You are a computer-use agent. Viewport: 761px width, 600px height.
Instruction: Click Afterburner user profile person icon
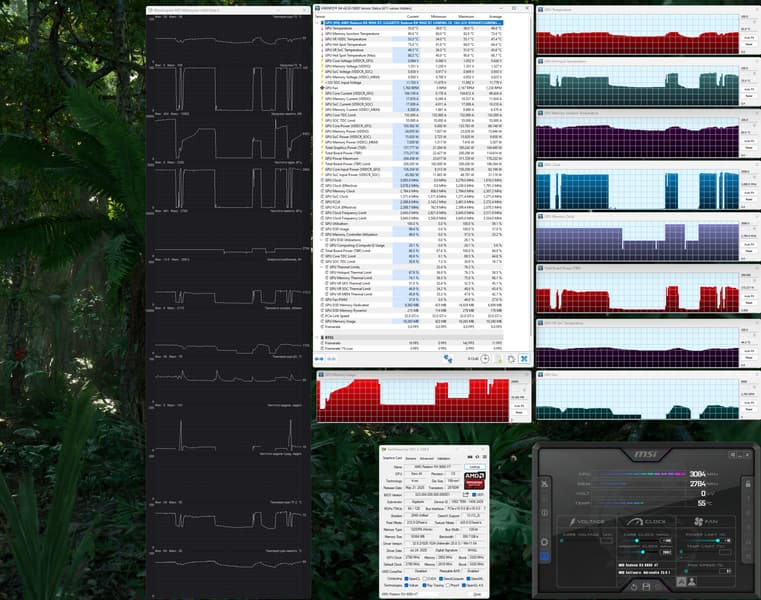point(692,581)
